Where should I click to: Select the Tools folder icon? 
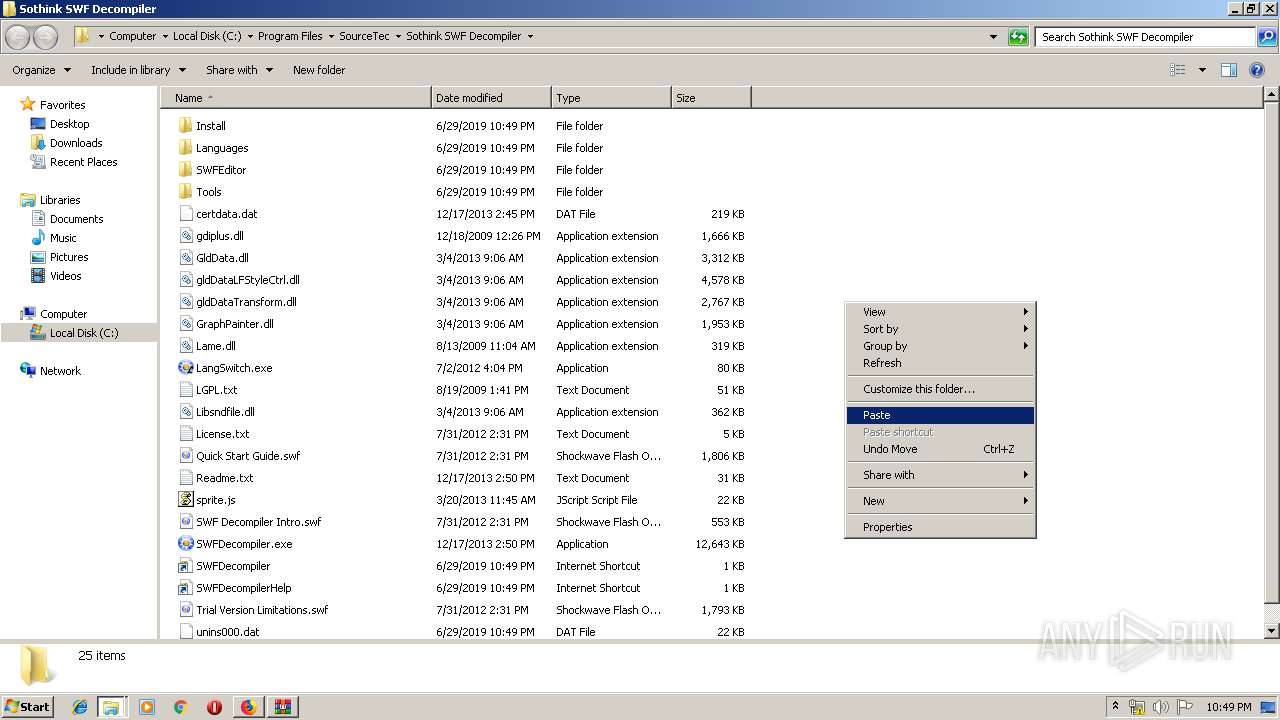pyautogui.click(x=185, y=192)
